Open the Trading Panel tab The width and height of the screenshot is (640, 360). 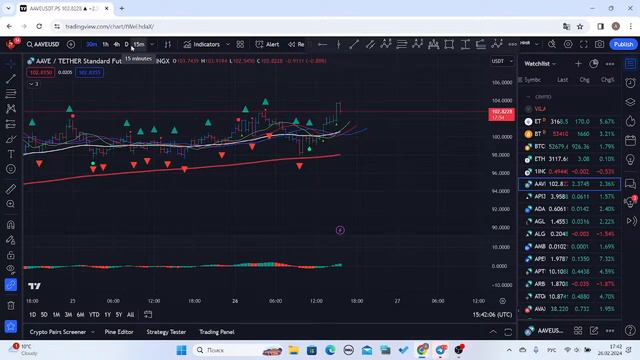pyautogui.click(x=216, y=332)
